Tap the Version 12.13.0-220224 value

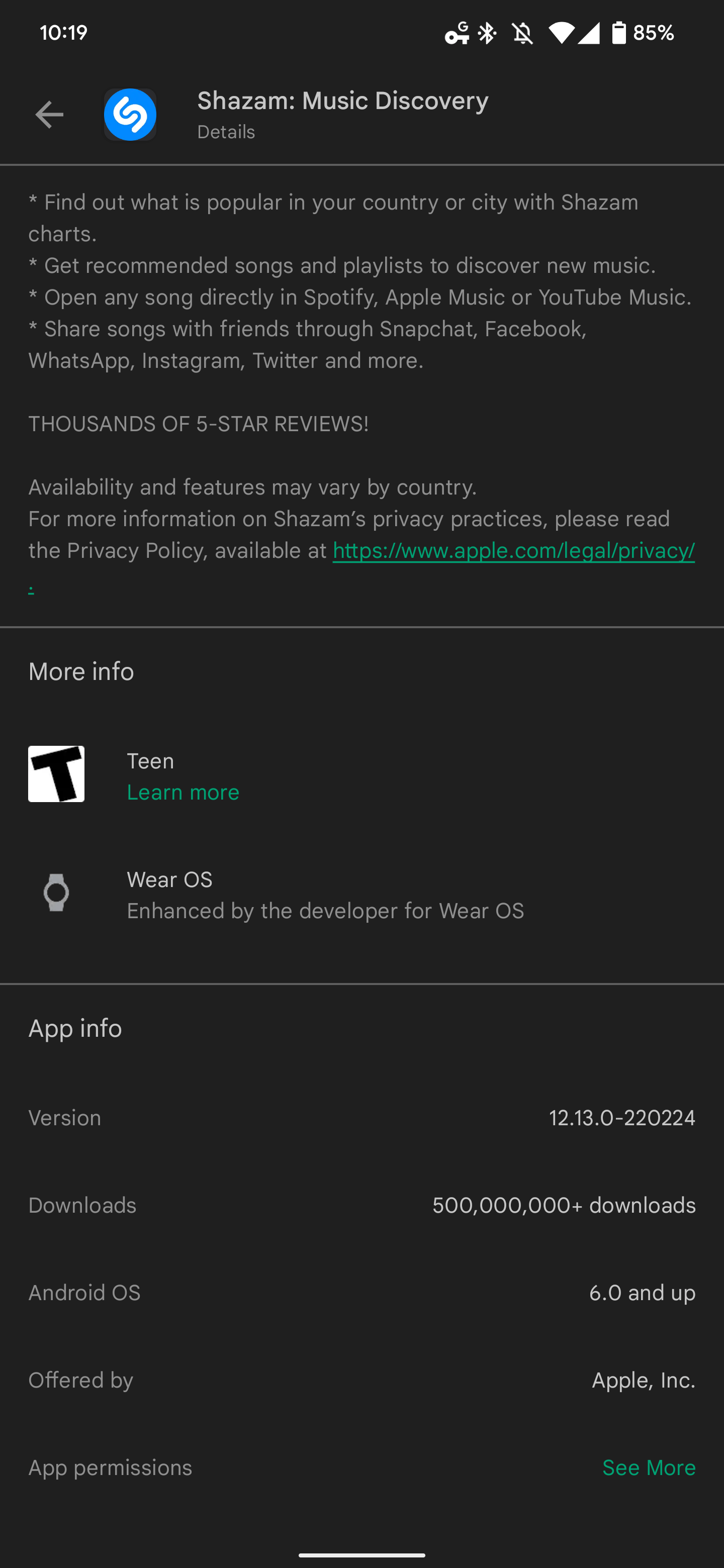(622, 1118)
